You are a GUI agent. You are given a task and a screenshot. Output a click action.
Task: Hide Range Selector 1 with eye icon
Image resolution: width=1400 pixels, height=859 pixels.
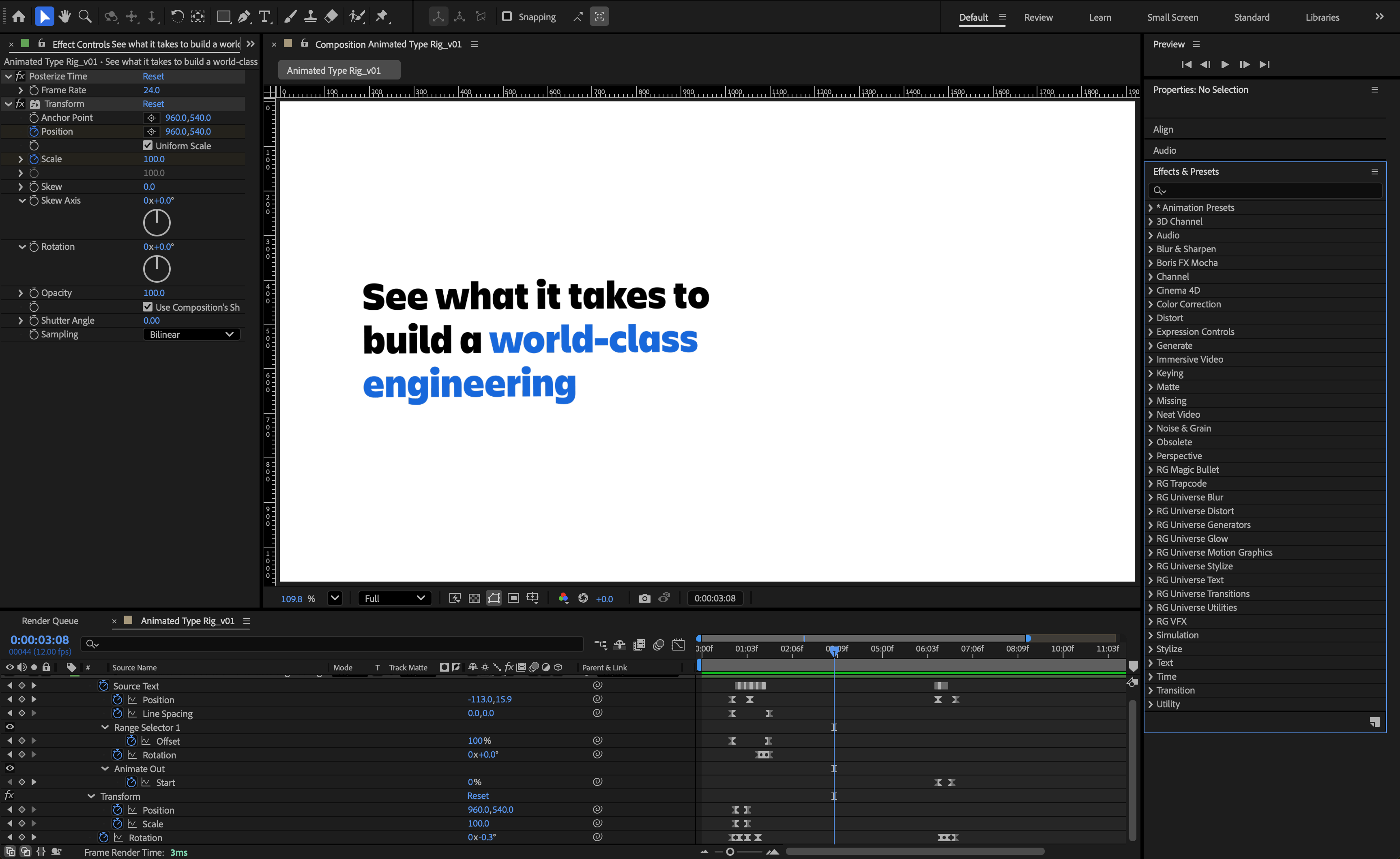(10, 727)
